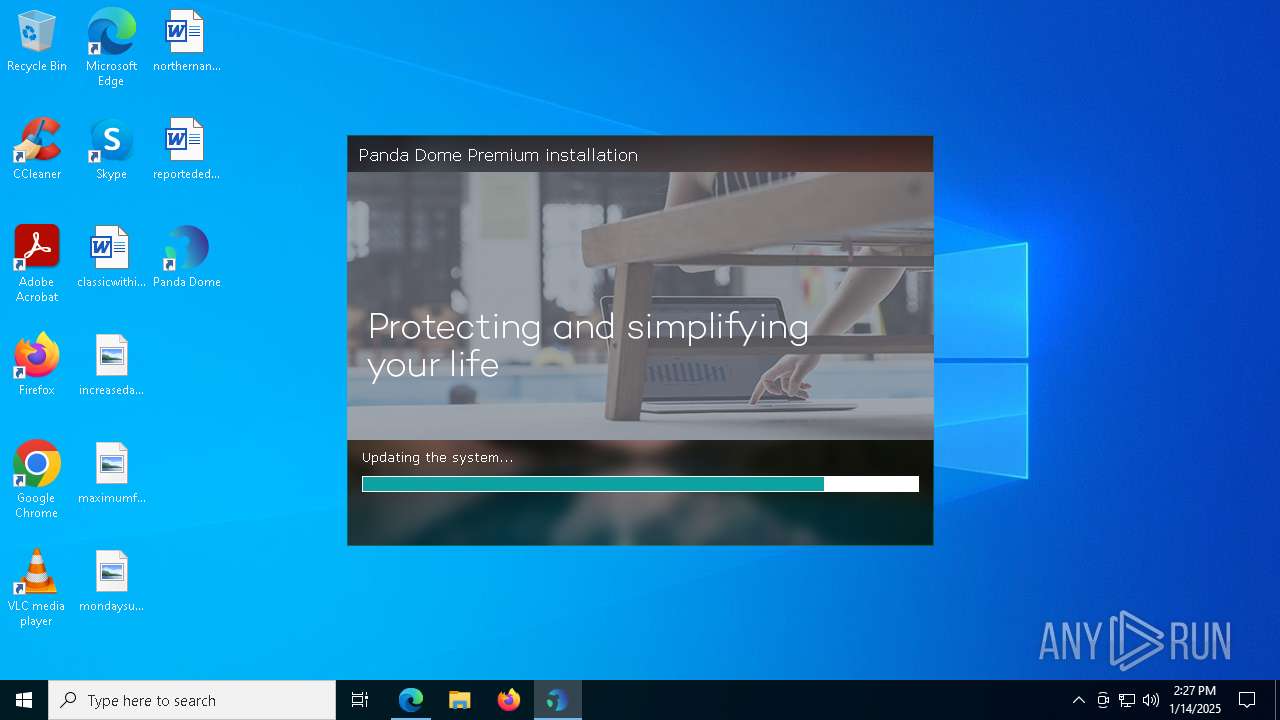The height and width of the screenshot is (720, 1280).
Task: Click the Panda installation progress bar
Action: click(640, 484)
